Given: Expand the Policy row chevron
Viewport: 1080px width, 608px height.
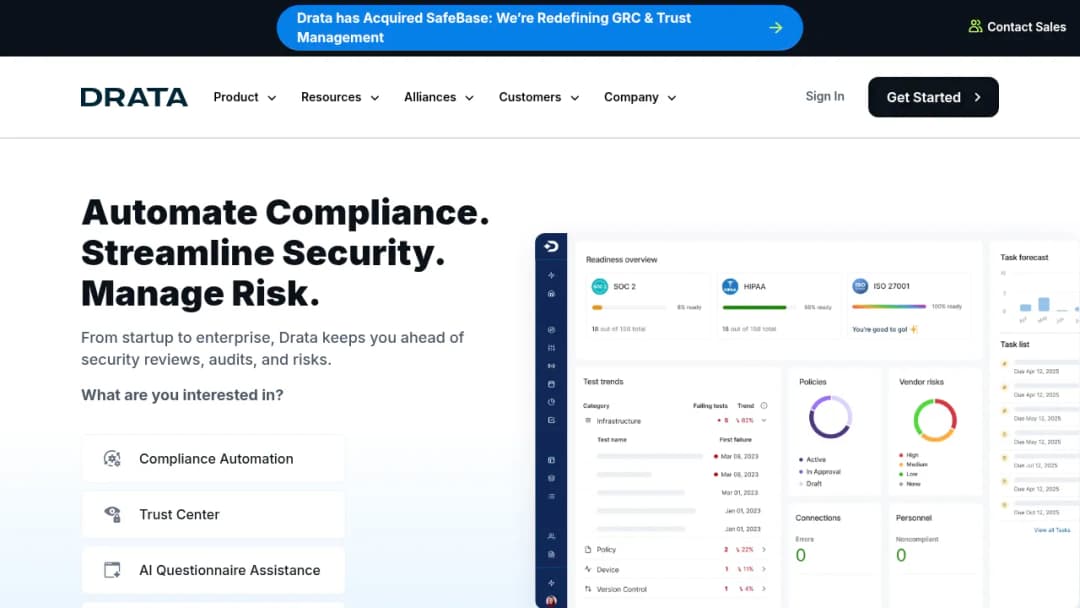Looking at the screenshot, I should point(764,549).
